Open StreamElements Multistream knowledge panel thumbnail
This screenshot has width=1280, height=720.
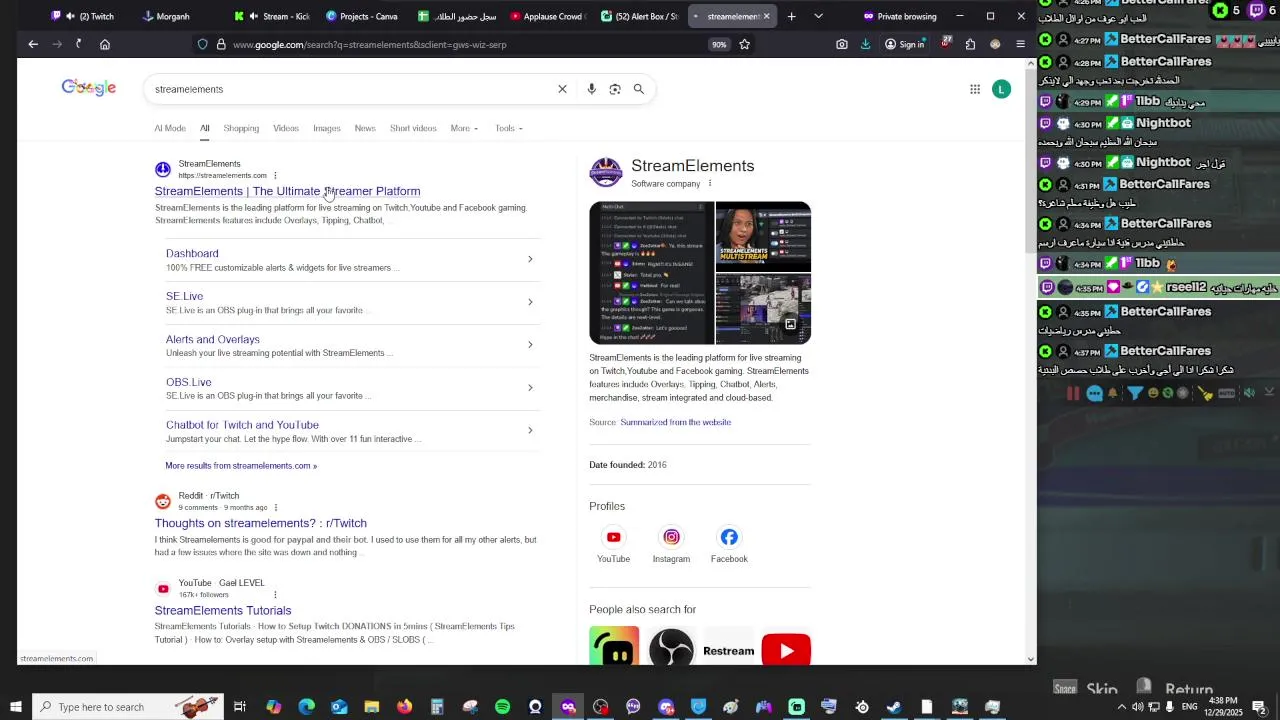763,236
